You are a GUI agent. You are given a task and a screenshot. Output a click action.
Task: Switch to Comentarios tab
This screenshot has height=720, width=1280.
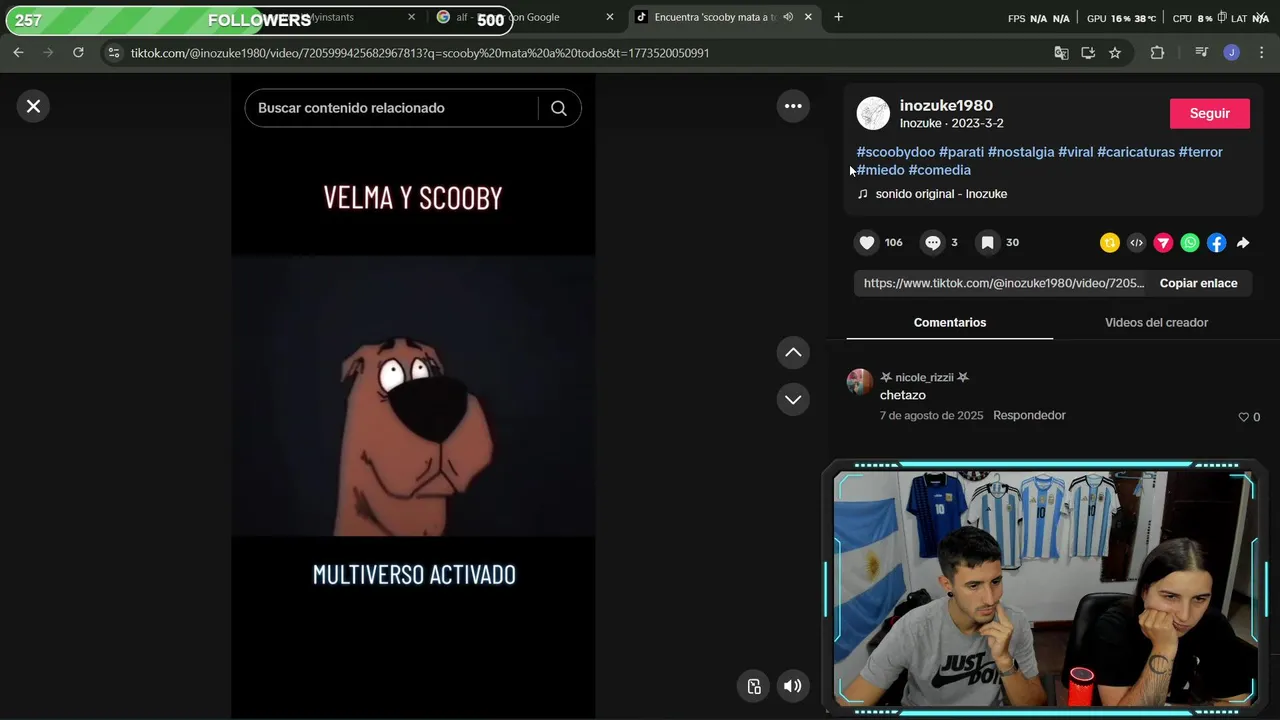click(x=950, y=322)
